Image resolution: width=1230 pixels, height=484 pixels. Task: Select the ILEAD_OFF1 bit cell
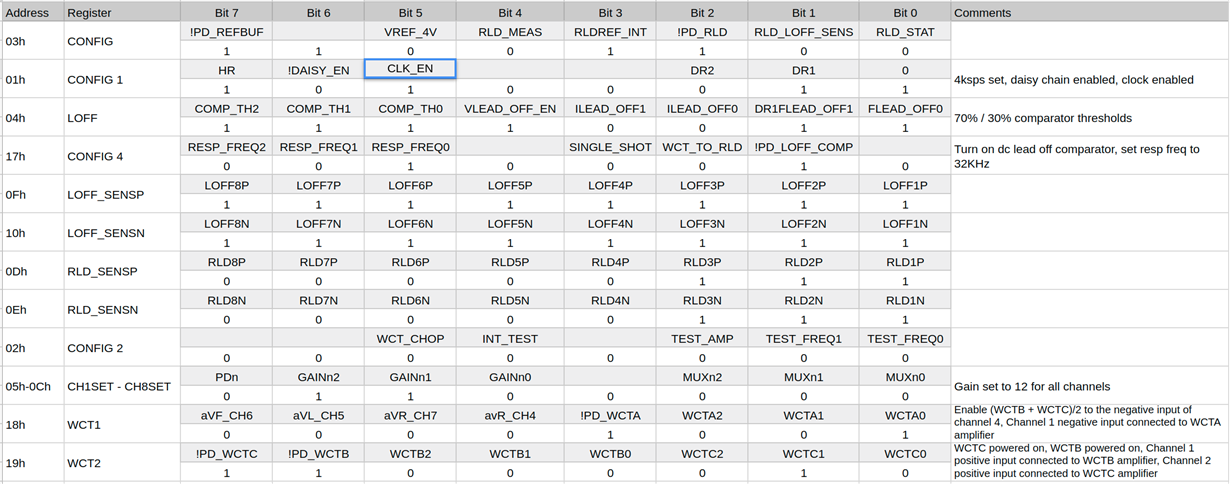611,108
